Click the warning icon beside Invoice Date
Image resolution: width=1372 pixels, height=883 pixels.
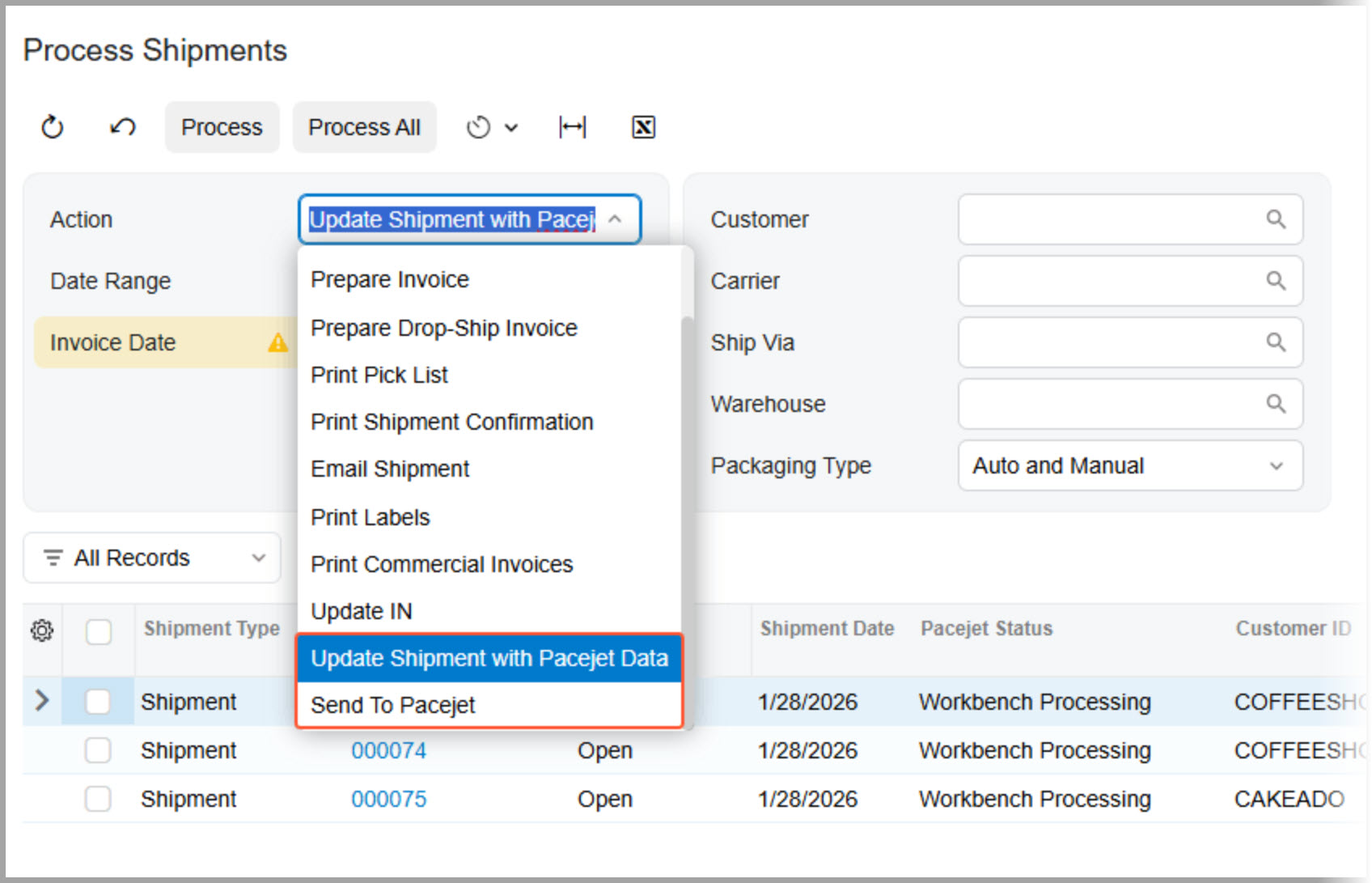tap(277, 342)
